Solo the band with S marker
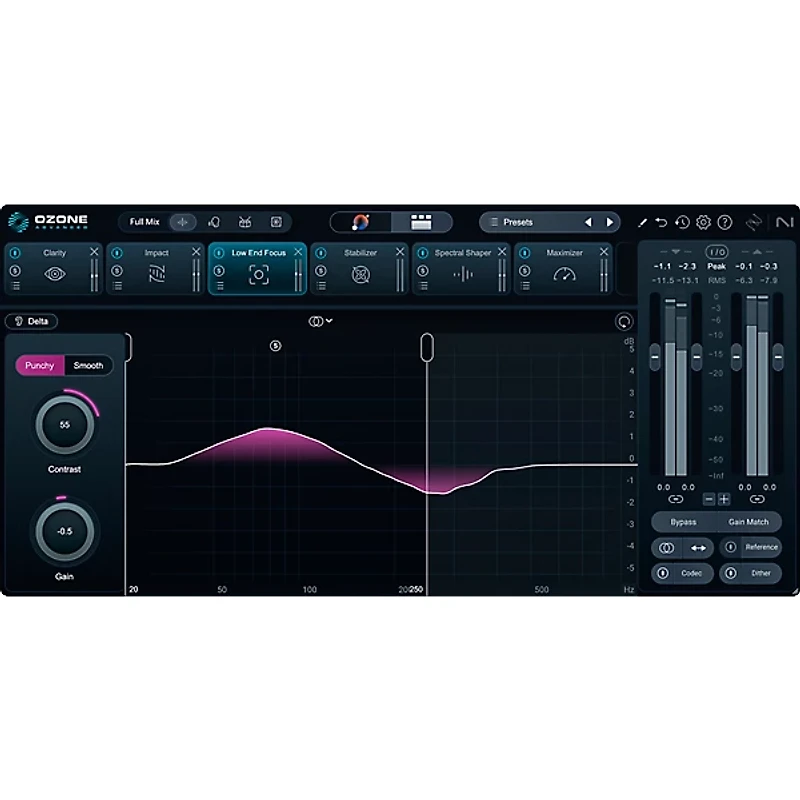Image resolution: width=800 pixels, height=800 pixels. coord(276,346)
